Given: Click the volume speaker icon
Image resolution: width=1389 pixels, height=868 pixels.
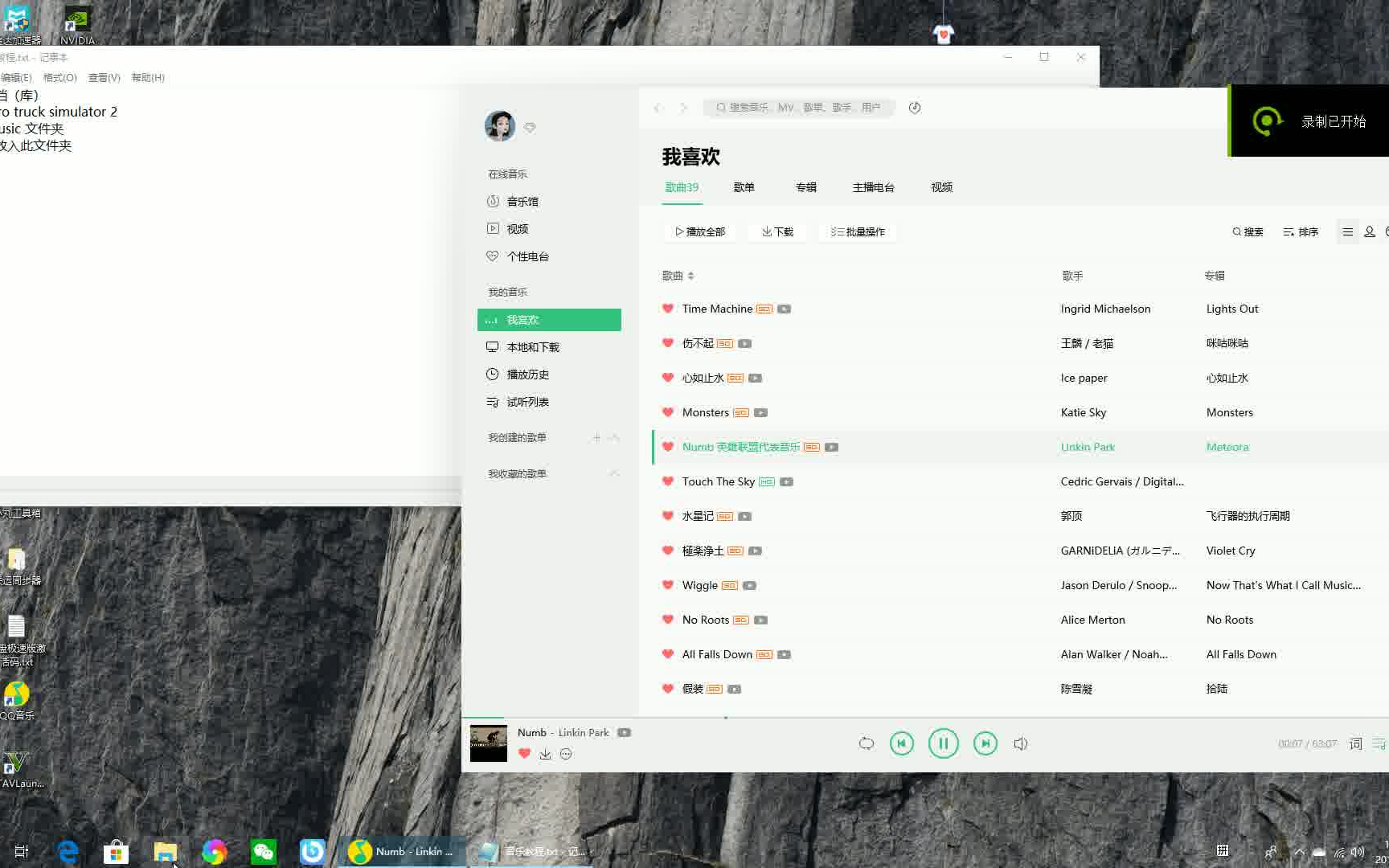Looking at the screenshot, I should [1020, 743].
